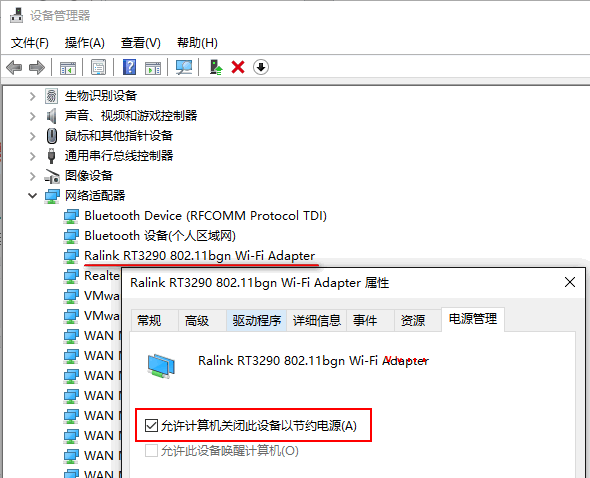Click the Update driver icon with green arrow
The image size is (590, 478).
216,68
